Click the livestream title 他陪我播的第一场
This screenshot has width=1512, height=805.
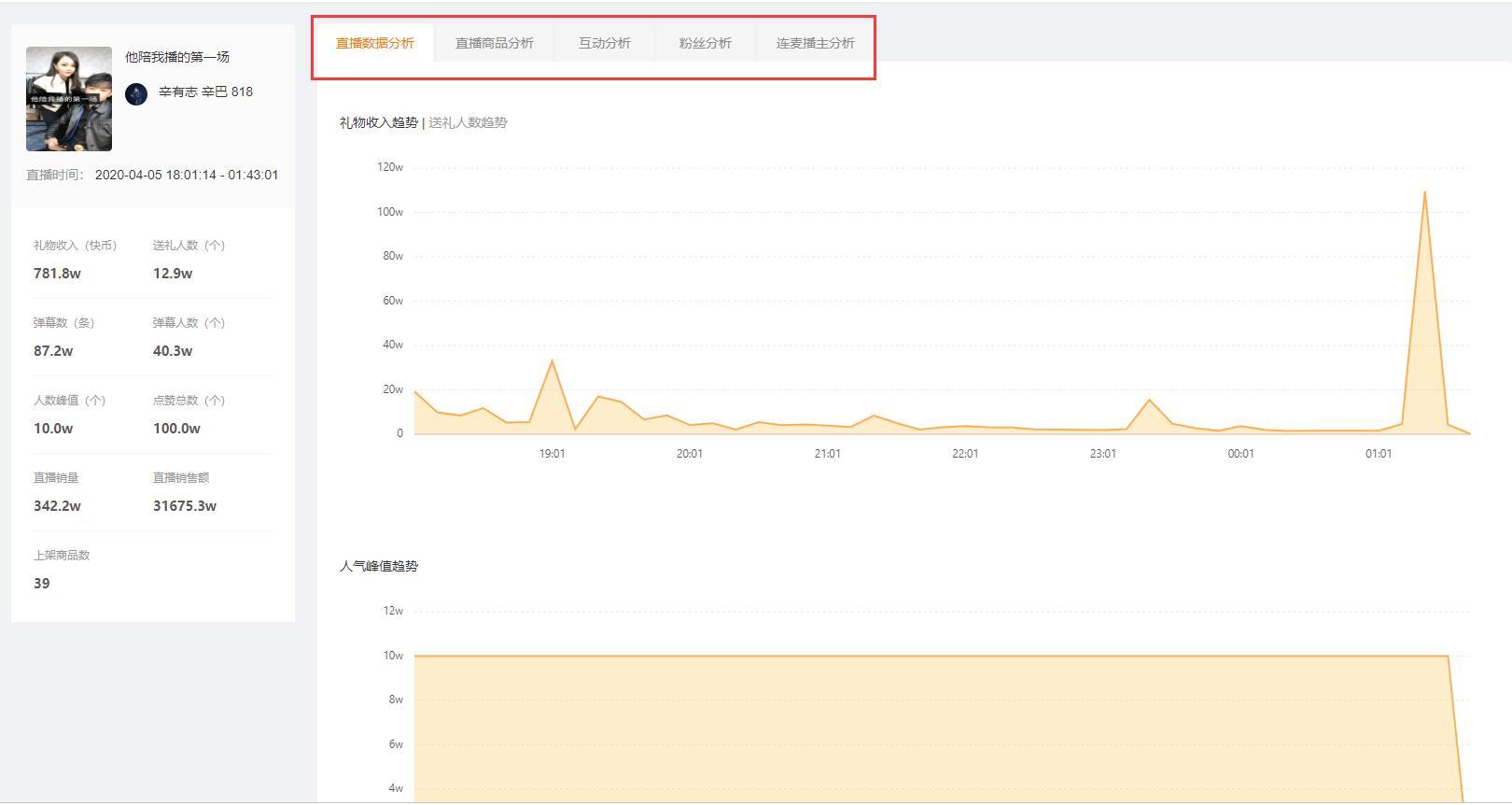[x=177, y=57]
